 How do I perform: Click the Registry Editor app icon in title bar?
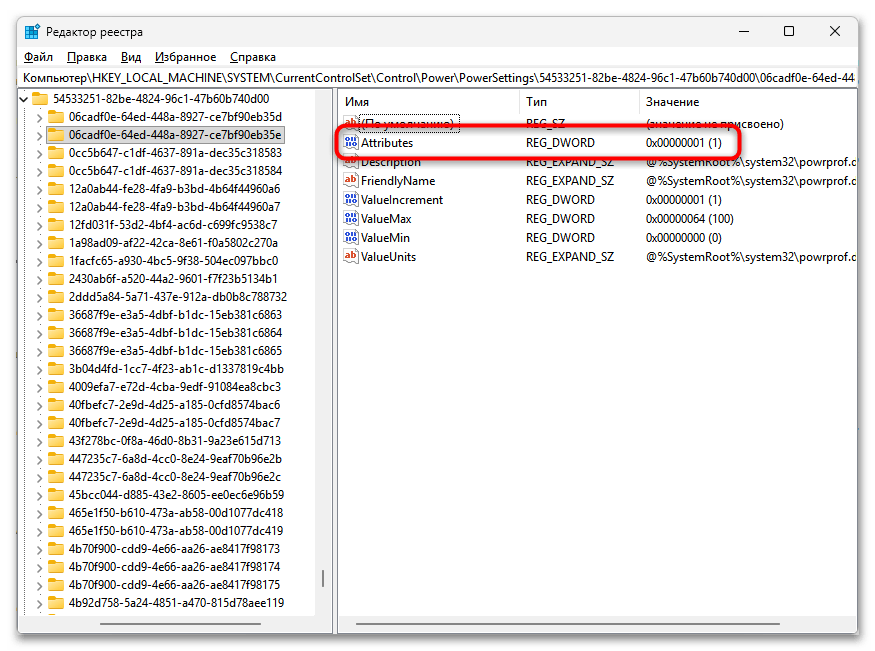[x=32, y=32]
